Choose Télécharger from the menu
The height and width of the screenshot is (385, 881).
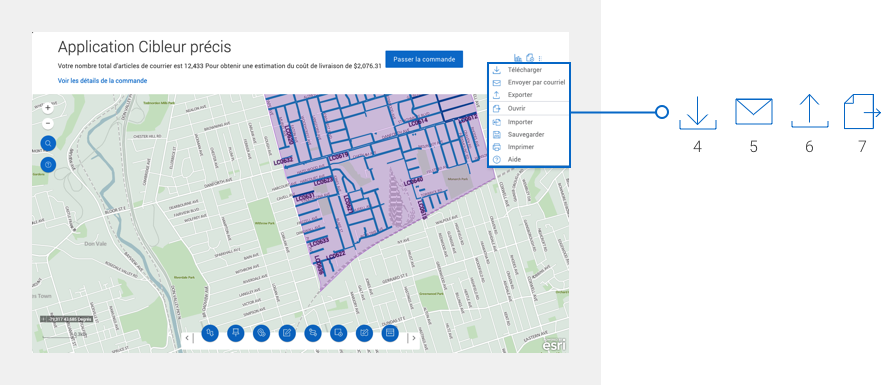(x=529, y=70)
